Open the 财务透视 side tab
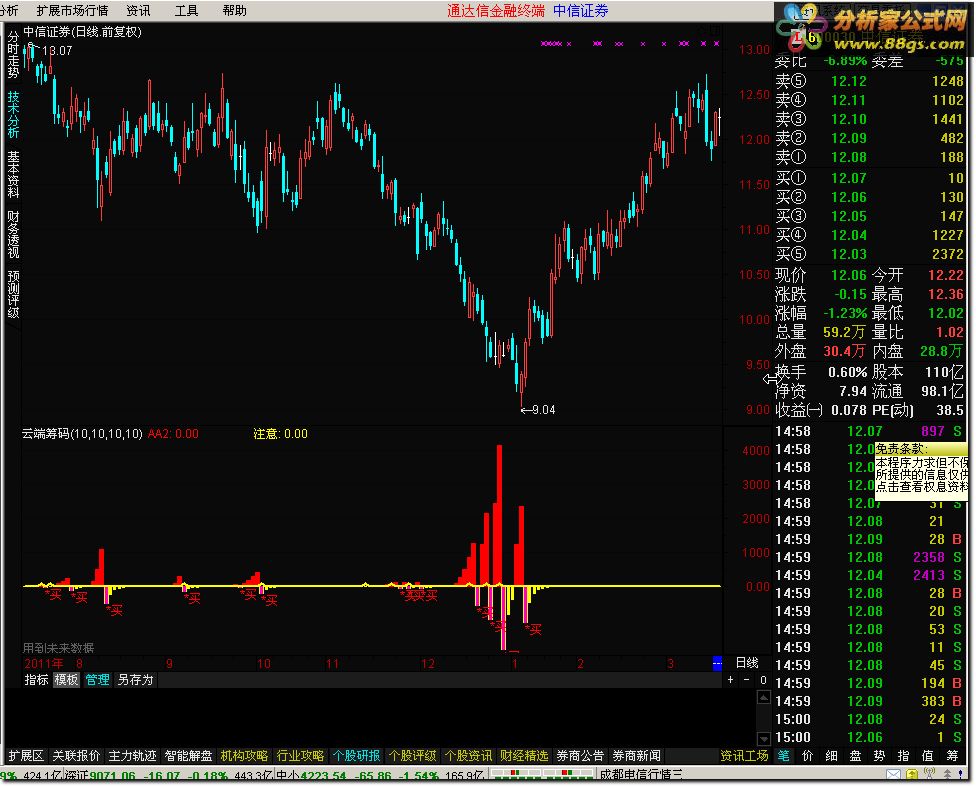The width and height of the screenshot is (976, 786). click(x=13, y=235)
